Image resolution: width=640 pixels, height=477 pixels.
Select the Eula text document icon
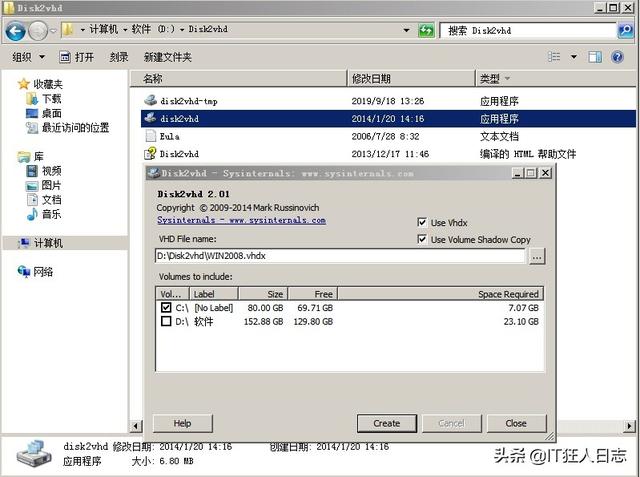click(151, 136)
